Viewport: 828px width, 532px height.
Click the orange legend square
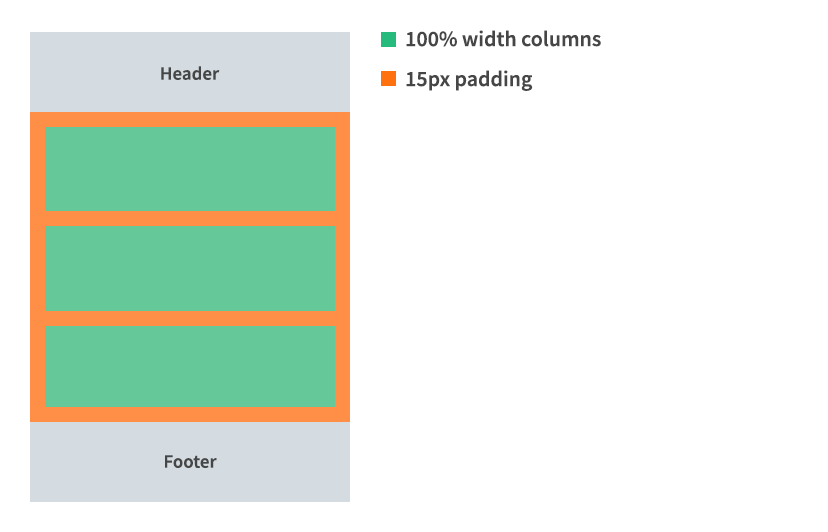[x=389, y=79]
